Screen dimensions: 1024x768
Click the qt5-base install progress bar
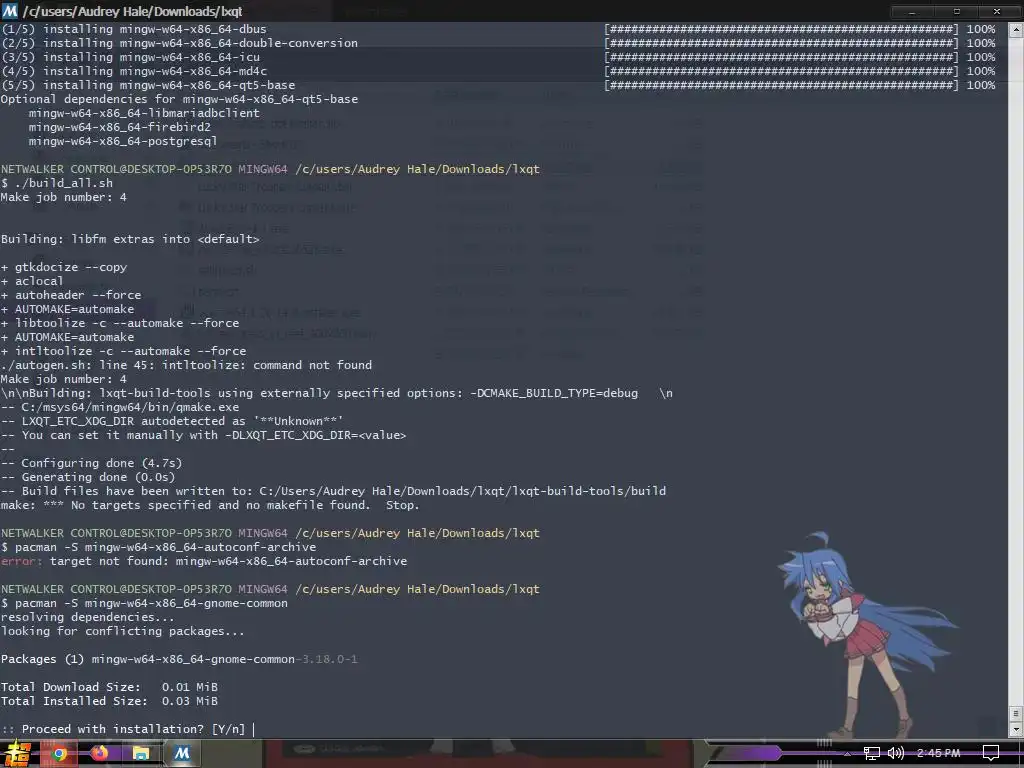781,85
